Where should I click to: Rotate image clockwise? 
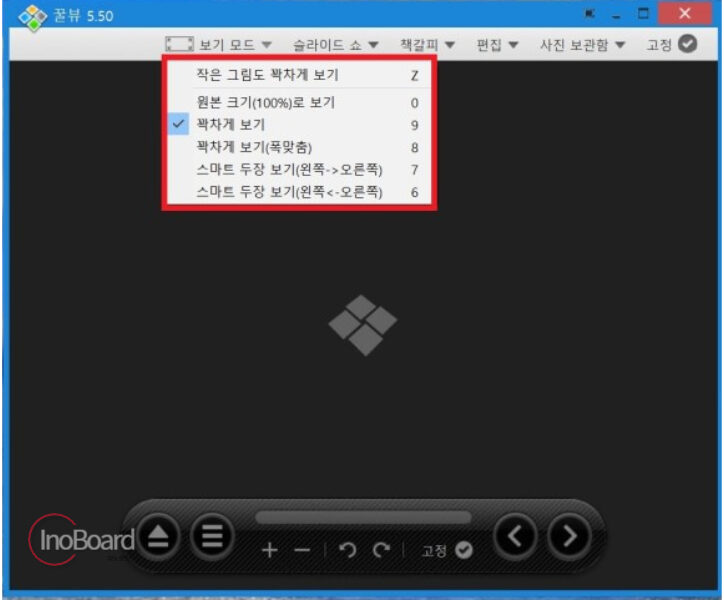381,550
